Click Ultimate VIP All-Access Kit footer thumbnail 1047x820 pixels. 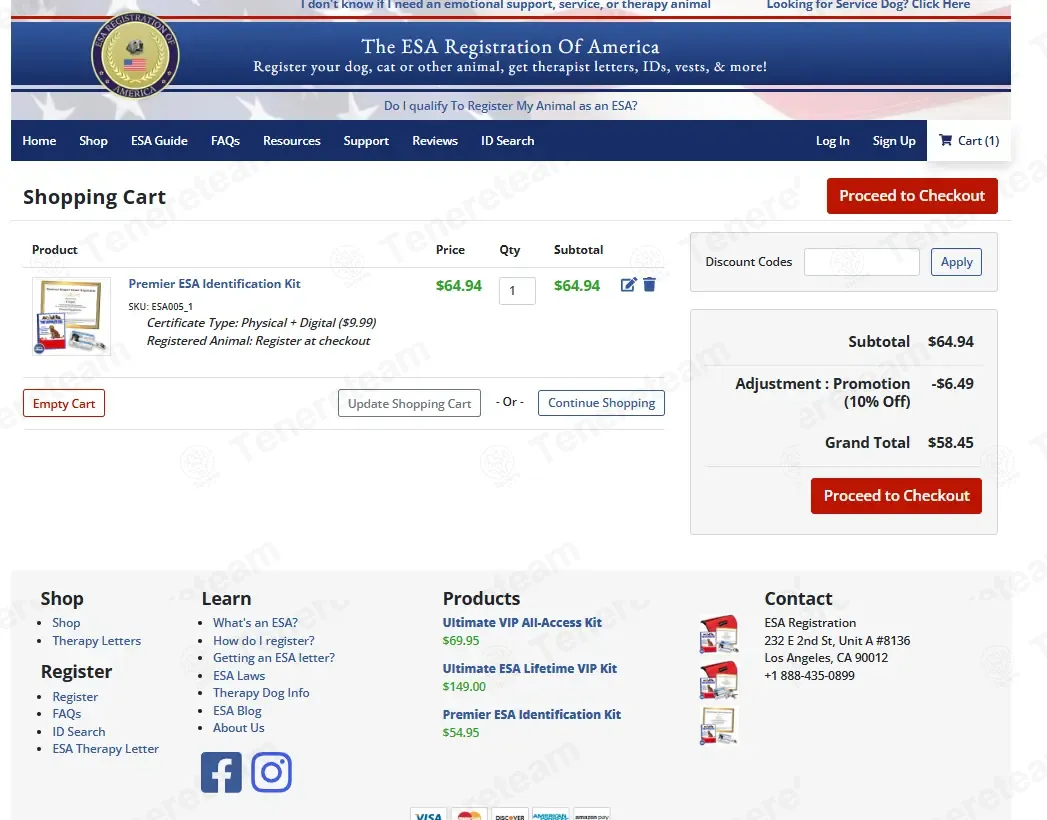click(718, 634)
